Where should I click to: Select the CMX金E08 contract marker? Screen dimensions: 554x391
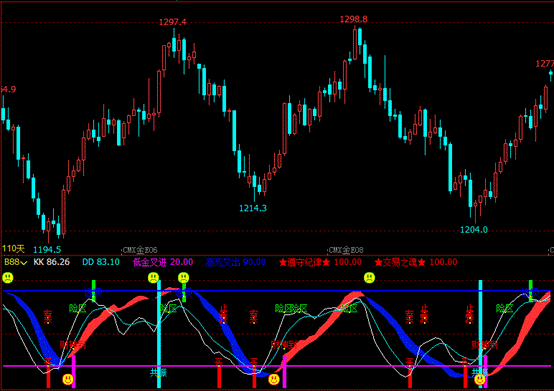(346, 250)
